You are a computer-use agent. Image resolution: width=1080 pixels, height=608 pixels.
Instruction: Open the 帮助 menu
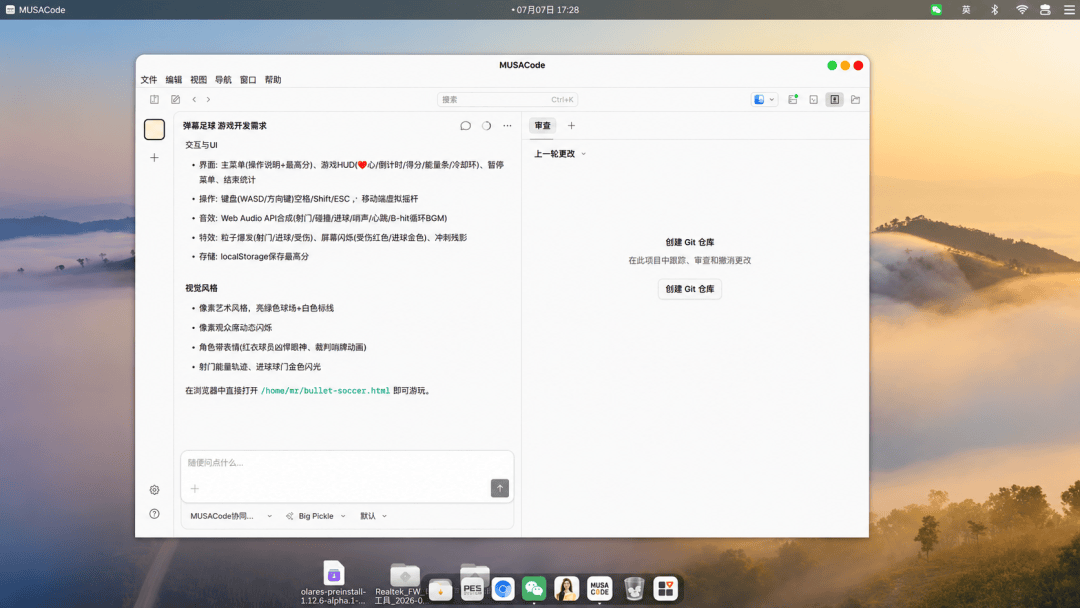coord(273,80)
